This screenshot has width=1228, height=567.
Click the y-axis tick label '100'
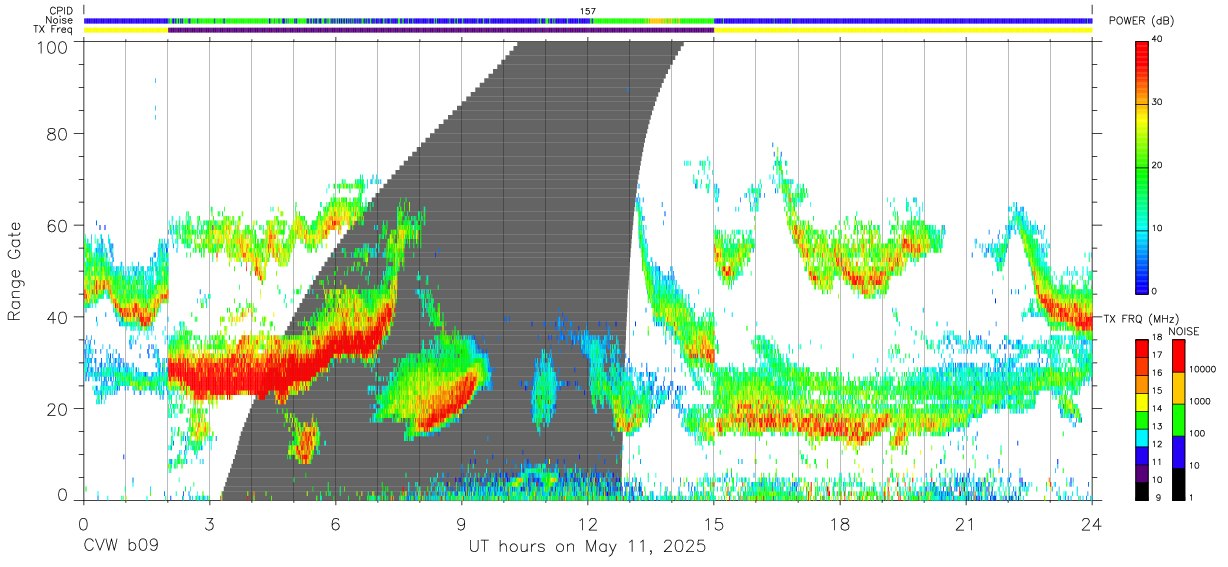pyautogui.click(x=52, y=46)
